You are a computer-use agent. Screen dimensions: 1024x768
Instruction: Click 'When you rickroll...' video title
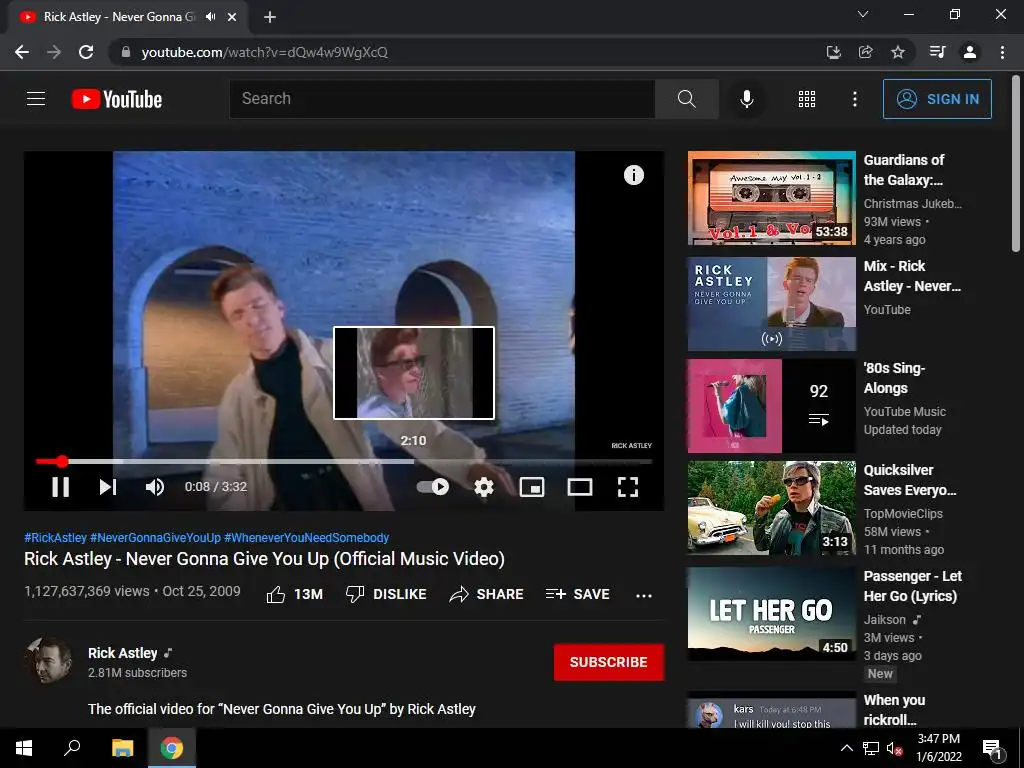[894, 709]
